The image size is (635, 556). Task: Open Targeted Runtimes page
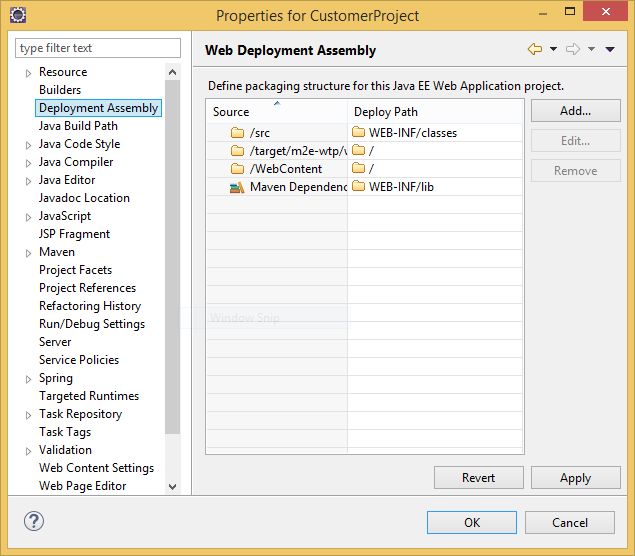coord(89,396)
